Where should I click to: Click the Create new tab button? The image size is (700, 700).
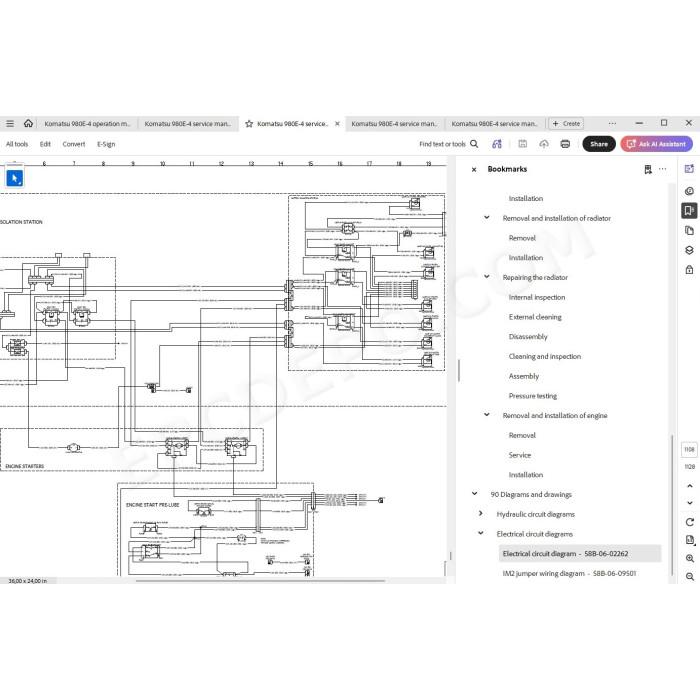(x=566, y=124)
